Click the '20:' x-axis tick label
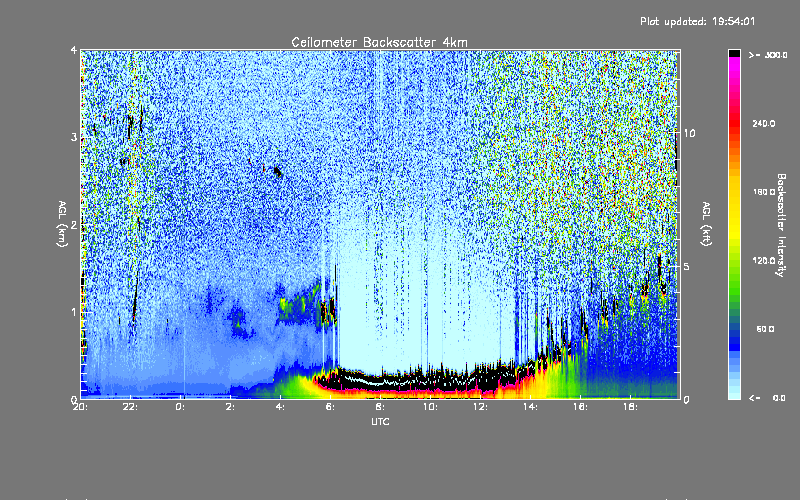Image resolution: width=800 pixels, height=500 pixels. click(x=81, y=407)
